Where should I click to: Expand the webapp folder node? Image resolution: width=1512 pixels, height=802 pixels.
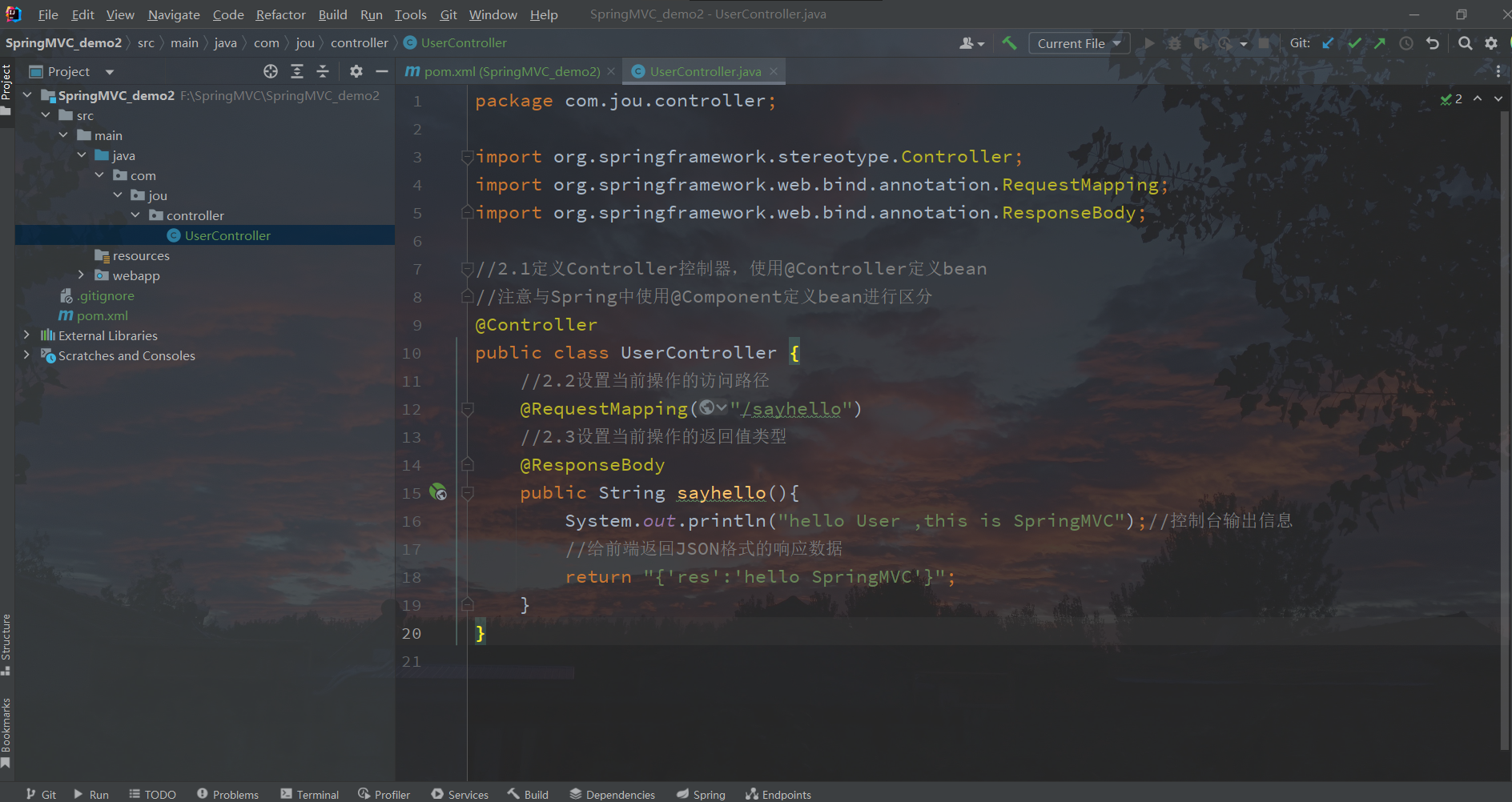click(x=81, y=275)
